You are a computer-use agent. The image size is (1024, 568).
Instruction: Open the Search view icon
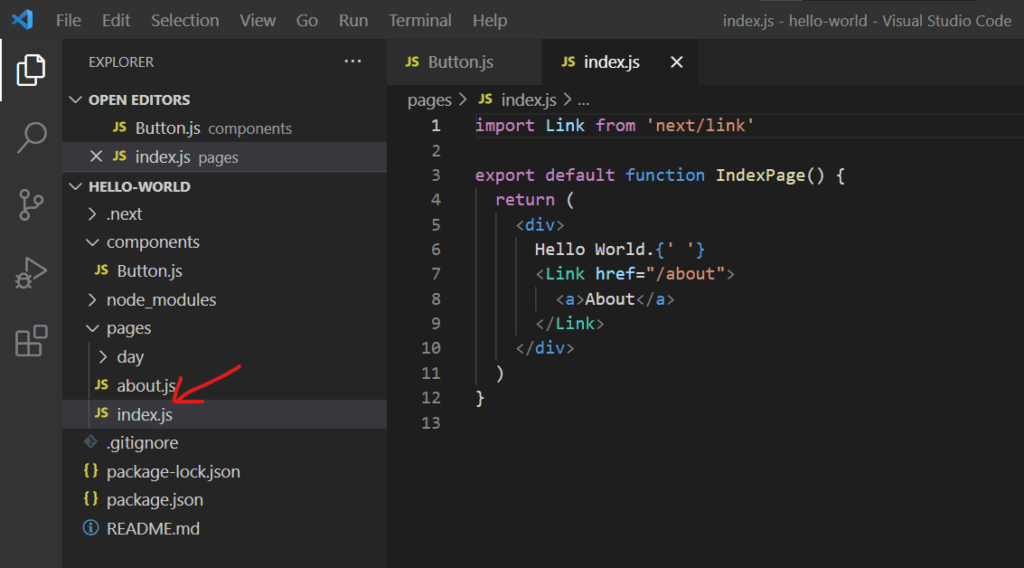click(31, 138)
